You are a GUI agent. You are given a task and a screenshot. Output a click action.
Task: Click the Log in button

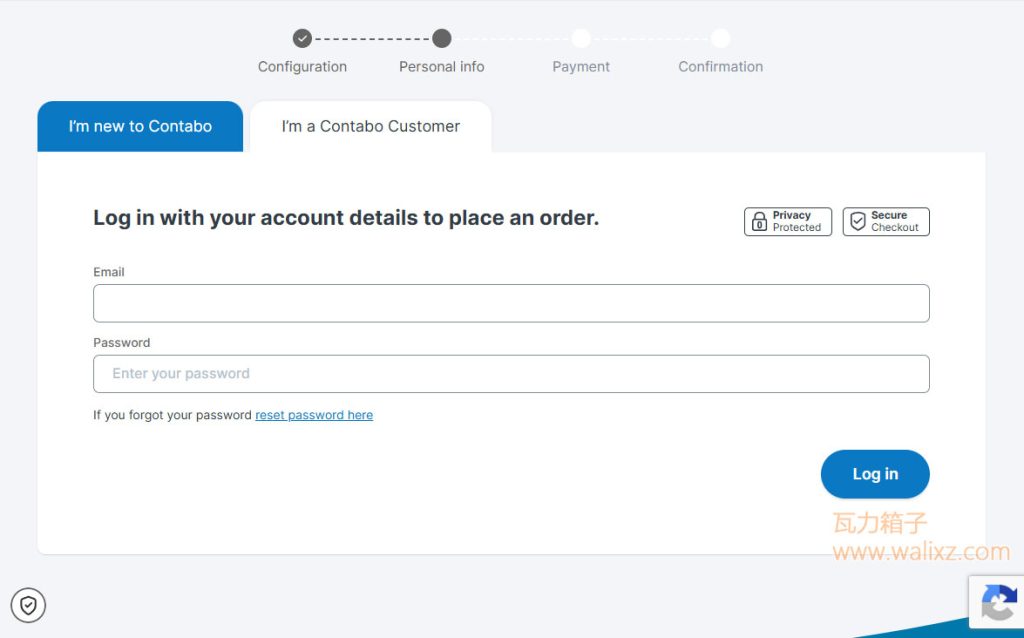tap(874, 474)
